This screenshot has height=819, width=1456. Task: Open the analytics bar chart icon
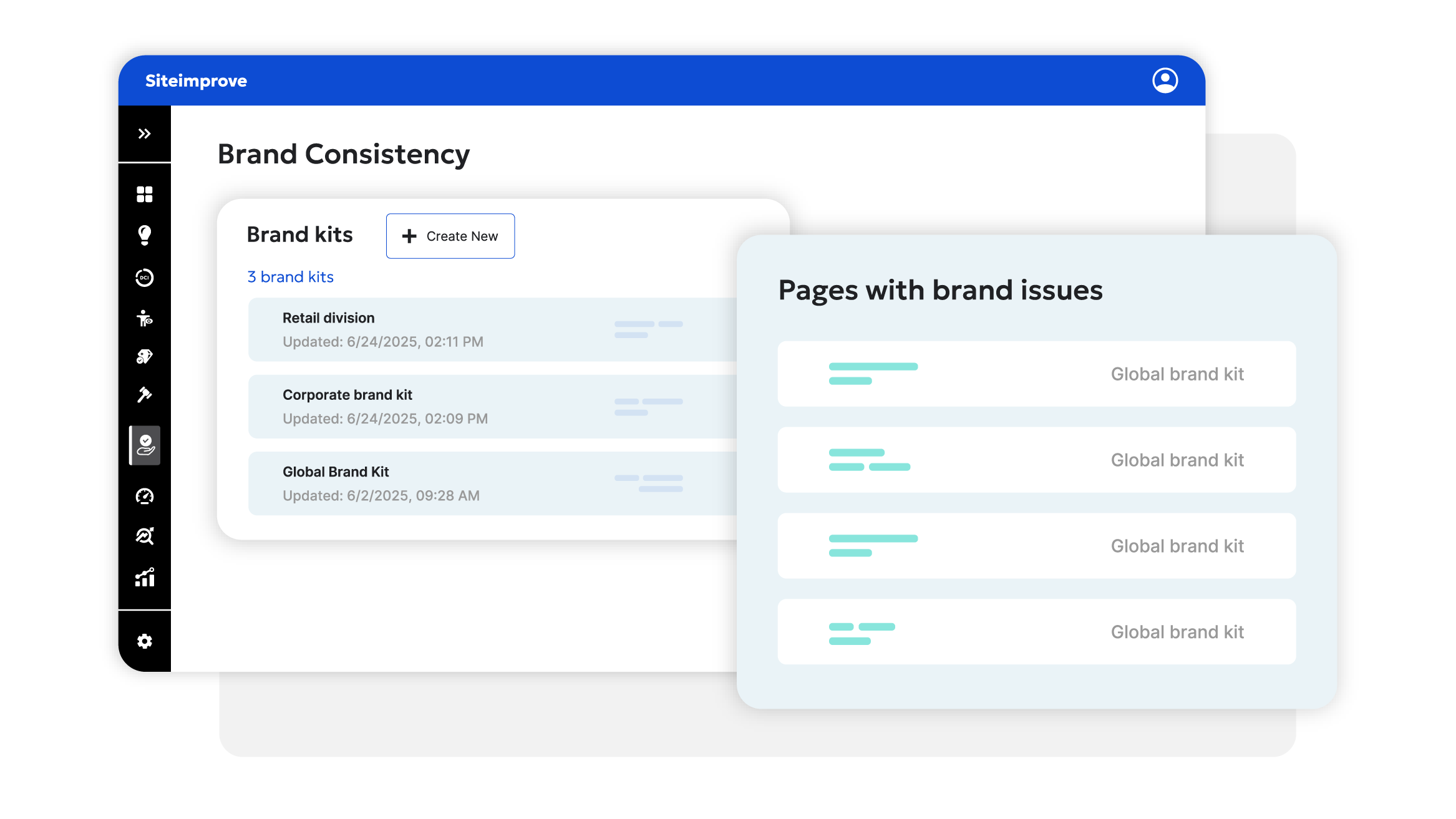click(144, 577)
